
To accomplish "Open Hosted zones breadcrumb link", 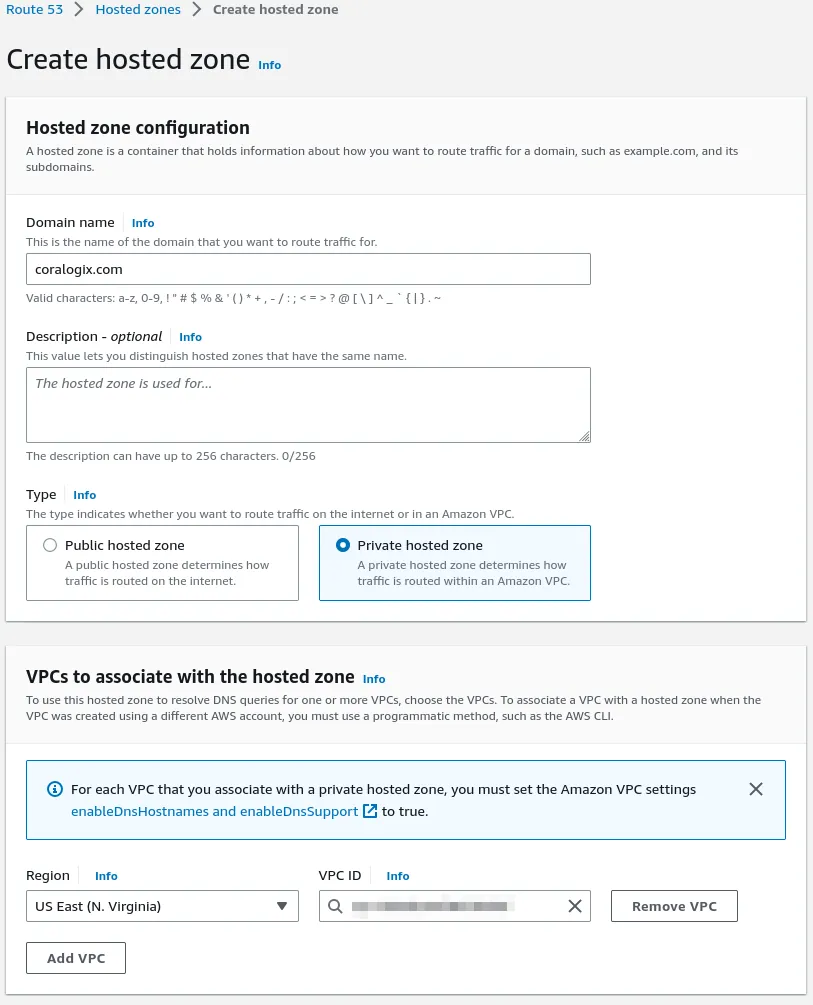I will click(138, 10).
